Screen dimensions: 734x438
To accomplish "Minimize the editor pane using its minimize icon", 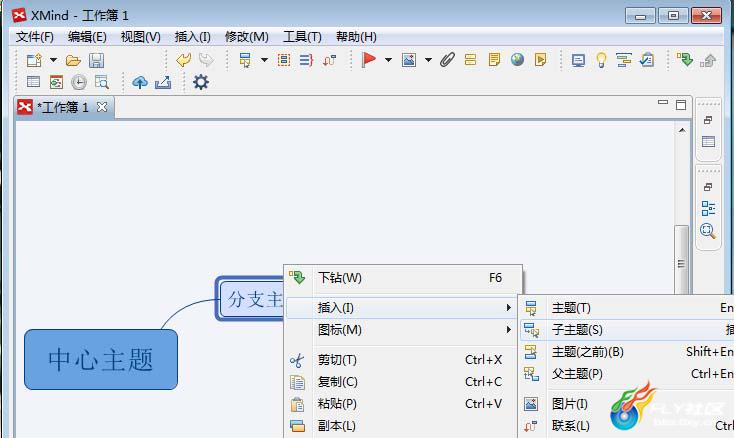I will point(663,102).
